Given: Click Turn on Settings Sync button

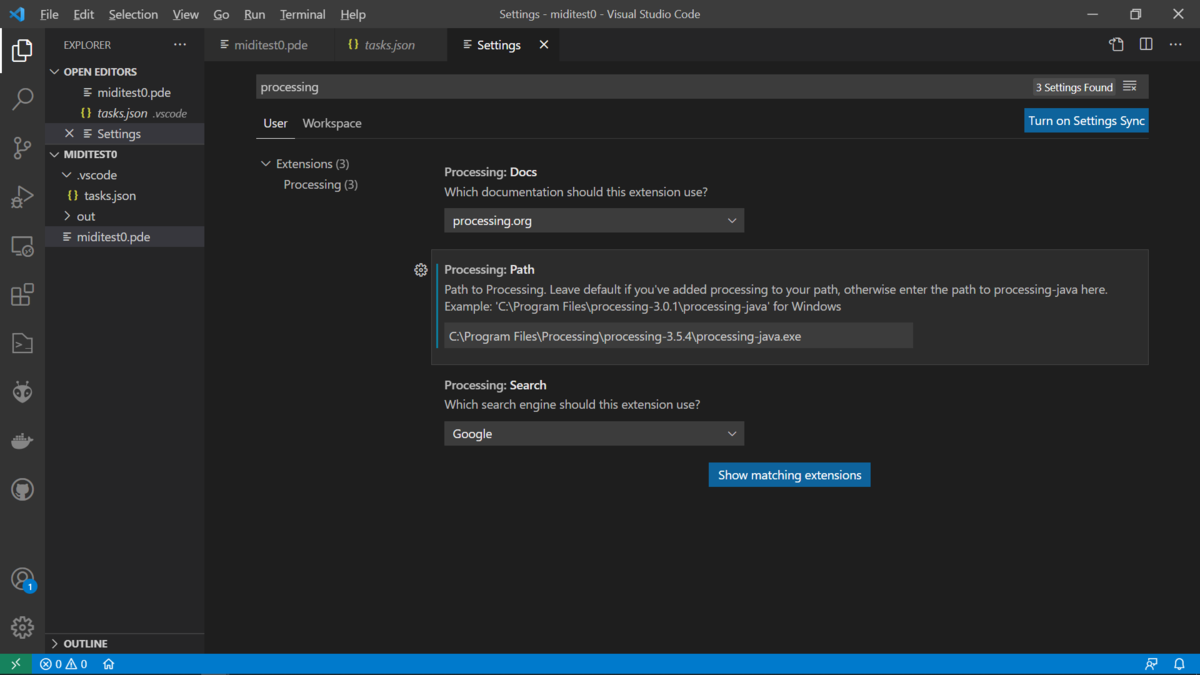Looking at the screenshot, I should click(1086, 121).
